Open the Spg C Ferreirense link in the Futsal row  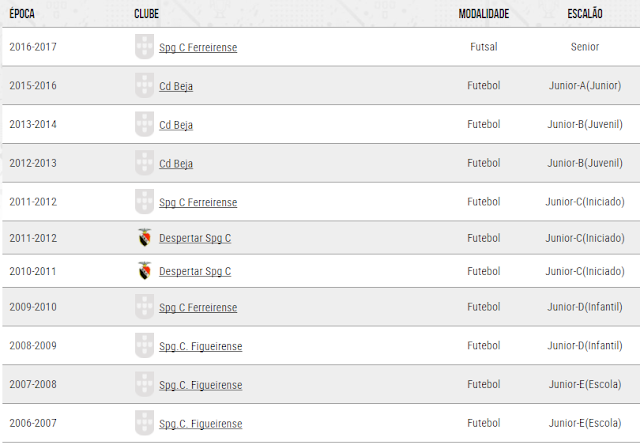click(198, 47)
